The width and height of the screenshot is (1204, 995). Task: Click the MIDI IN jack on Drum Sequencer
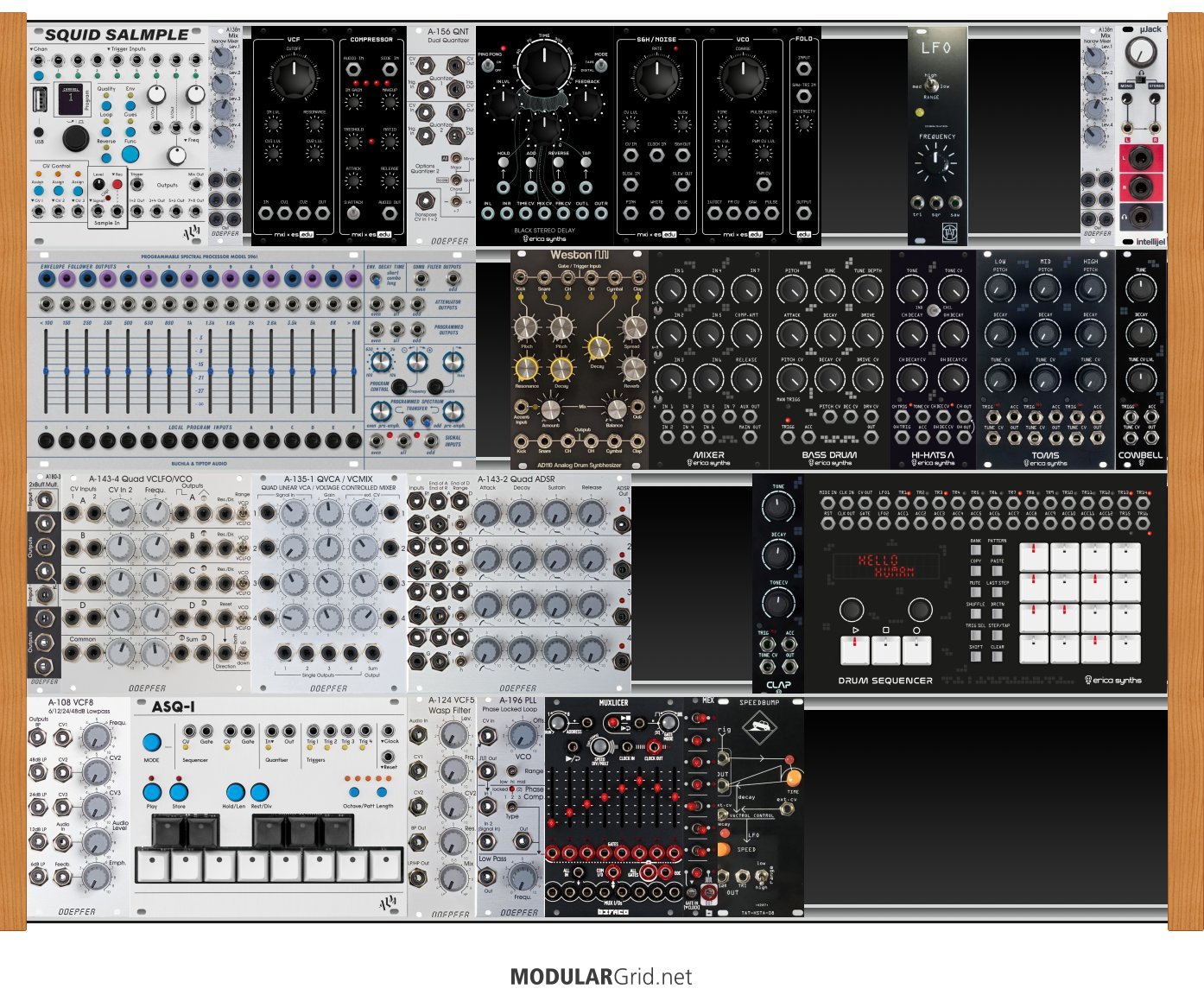point(828,502)
